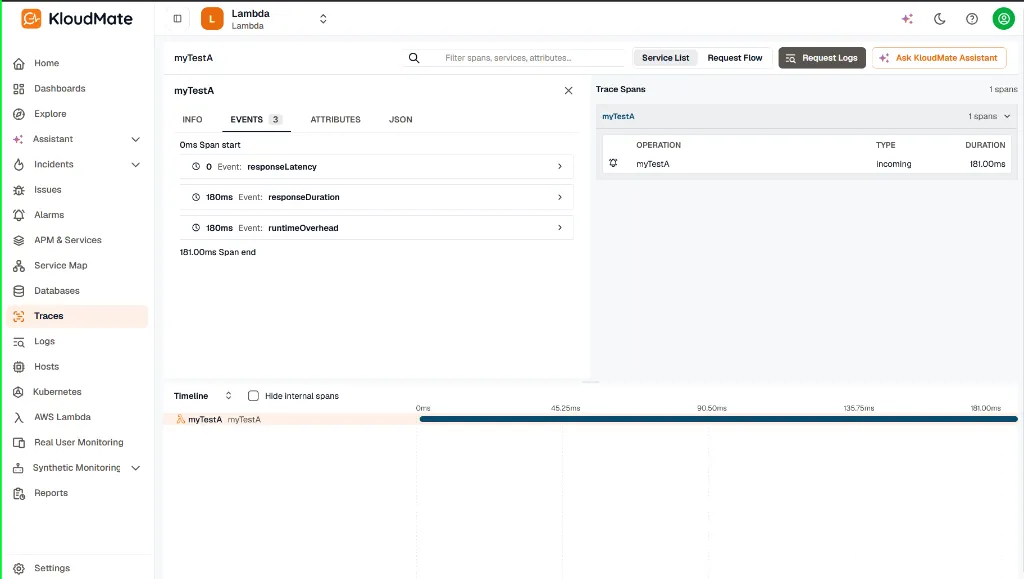
Task: Open AWS Lambda icon in sidebar
Action: pyautogui.click(x=19, y=417)
